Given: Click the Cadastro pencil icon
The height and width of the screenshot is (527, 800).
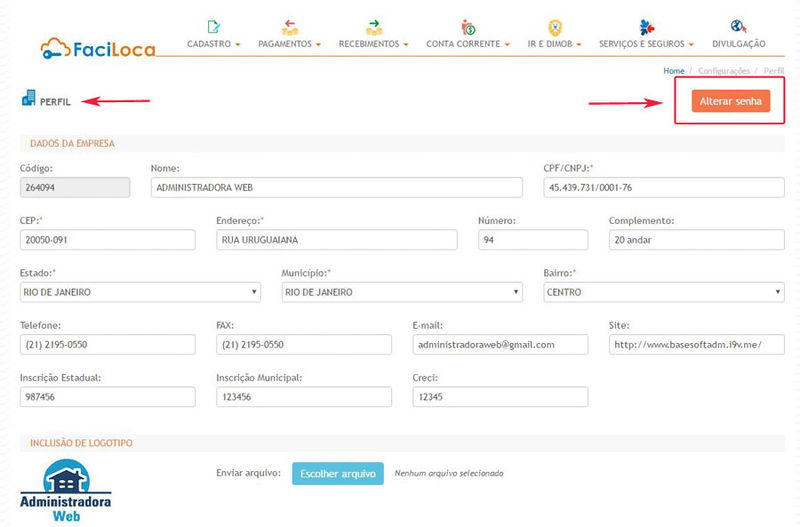Looking at the screenshot, I should click(213, 27).
